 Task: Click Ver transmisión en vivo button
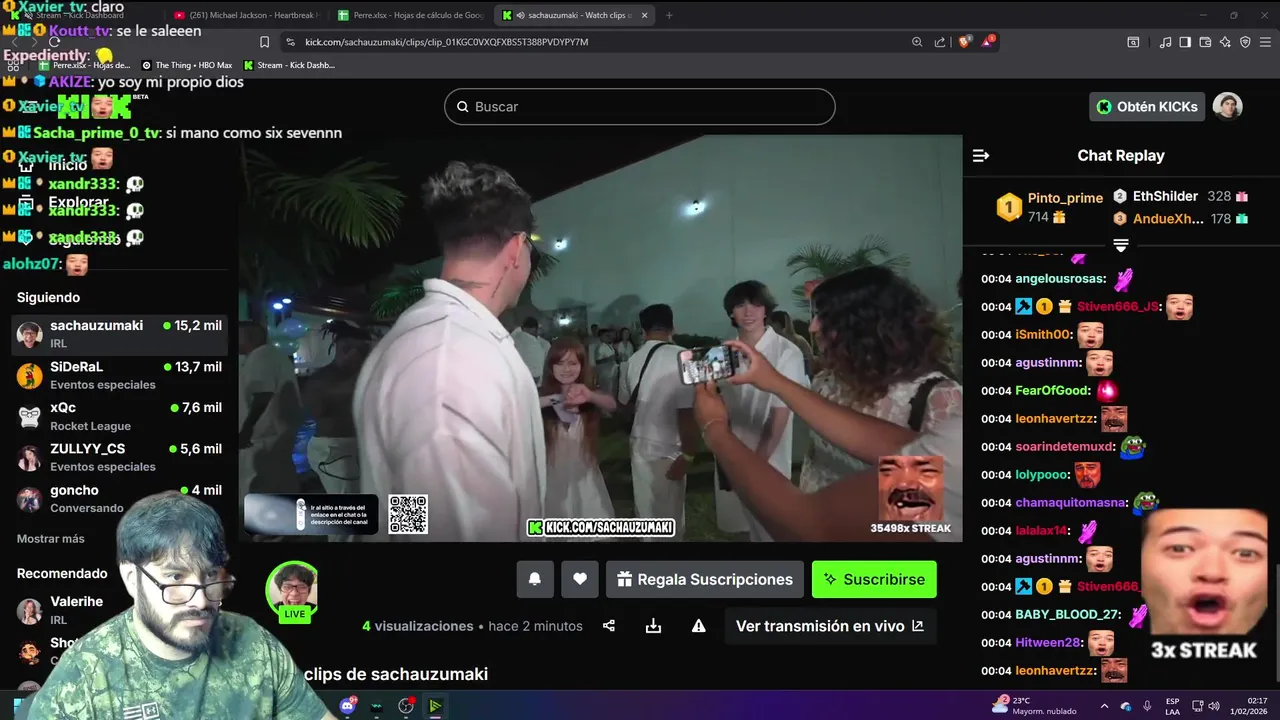(x=830, y=626)
